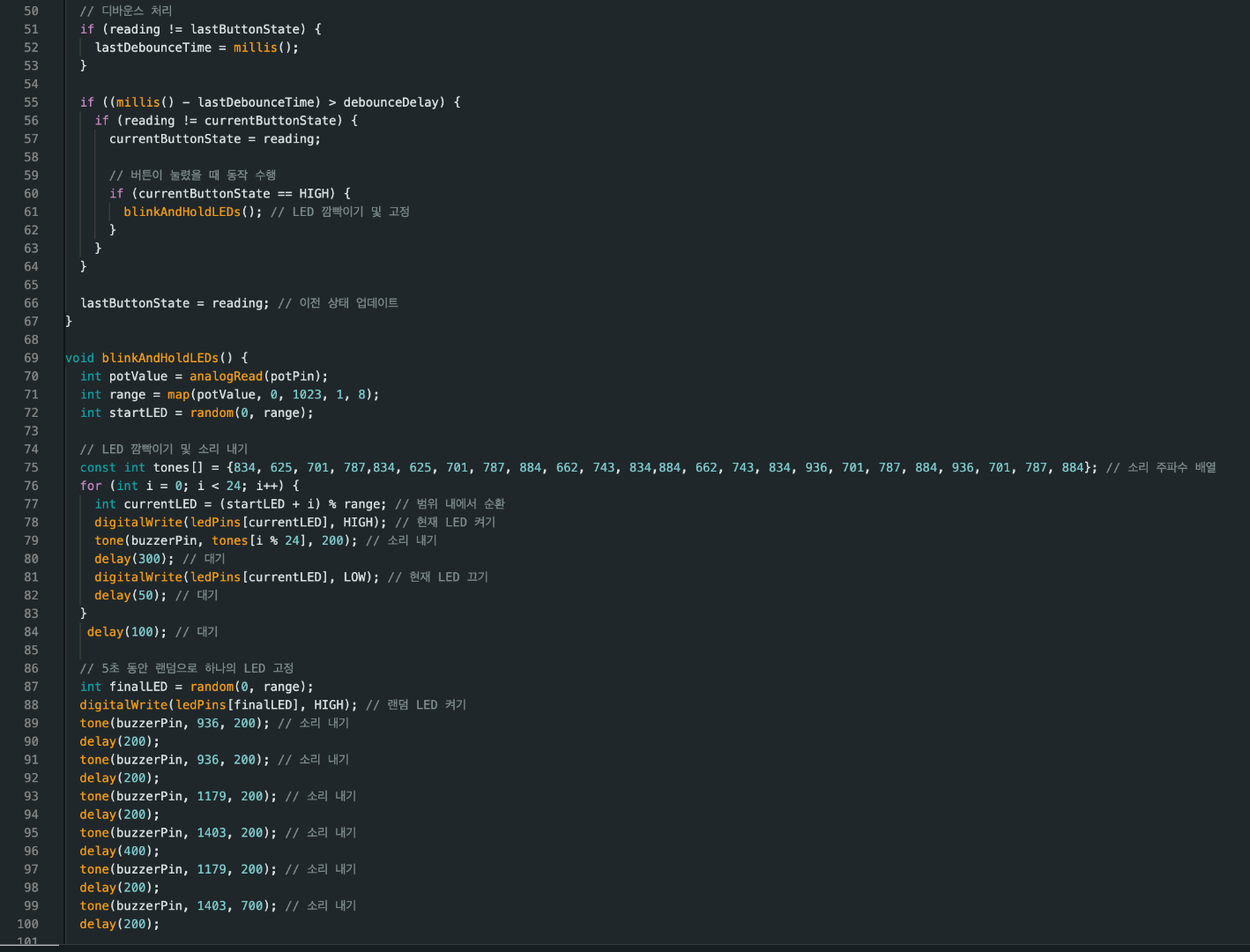Click line number 75 in the gutter

click(31, 467)
